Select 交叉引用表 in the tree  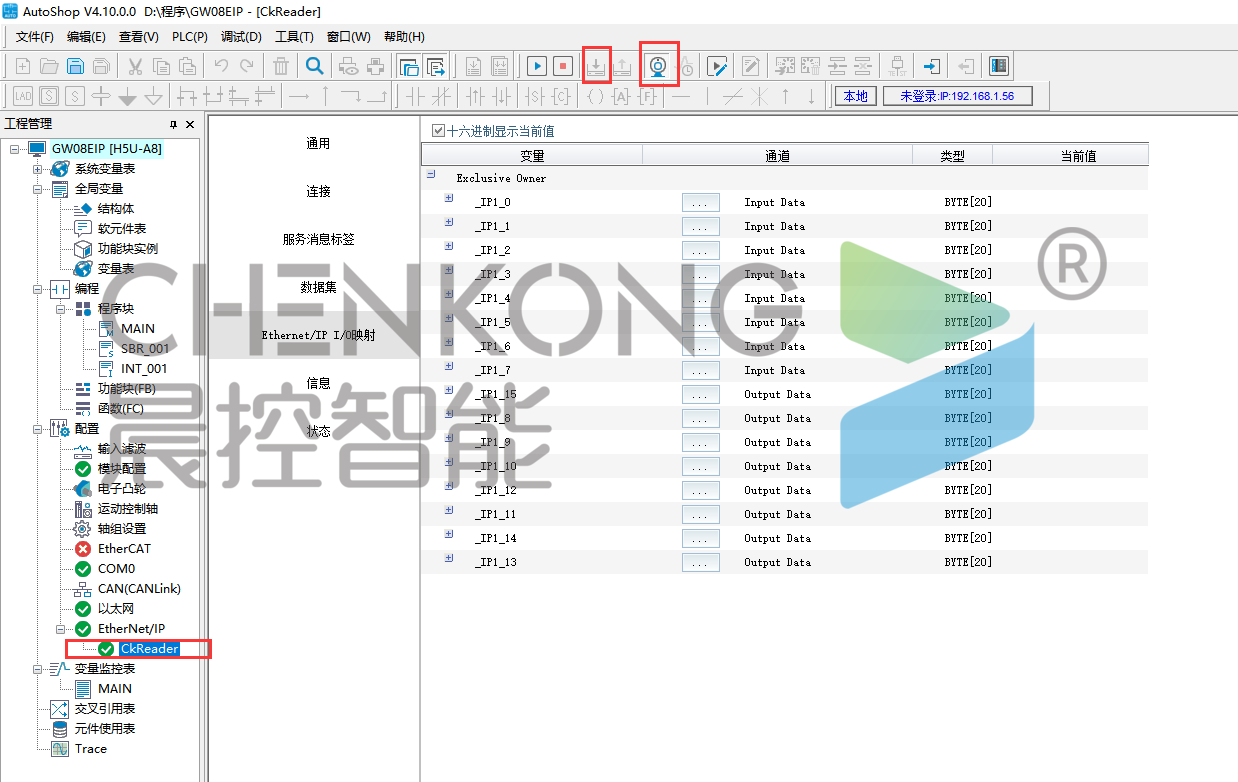(x=105, y=709)
